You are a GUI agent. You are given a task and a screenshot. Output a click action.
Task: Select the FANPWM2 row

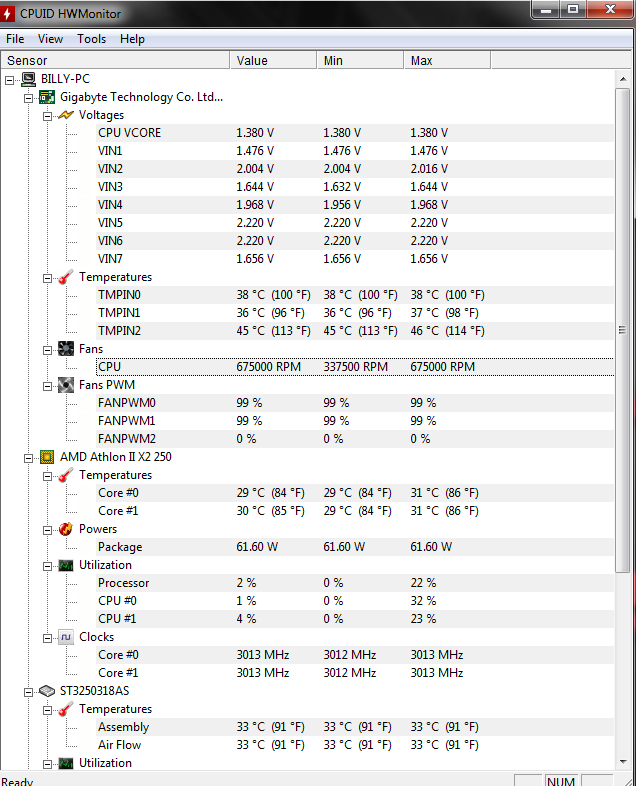pyautogui.click(x=355, y=439)
